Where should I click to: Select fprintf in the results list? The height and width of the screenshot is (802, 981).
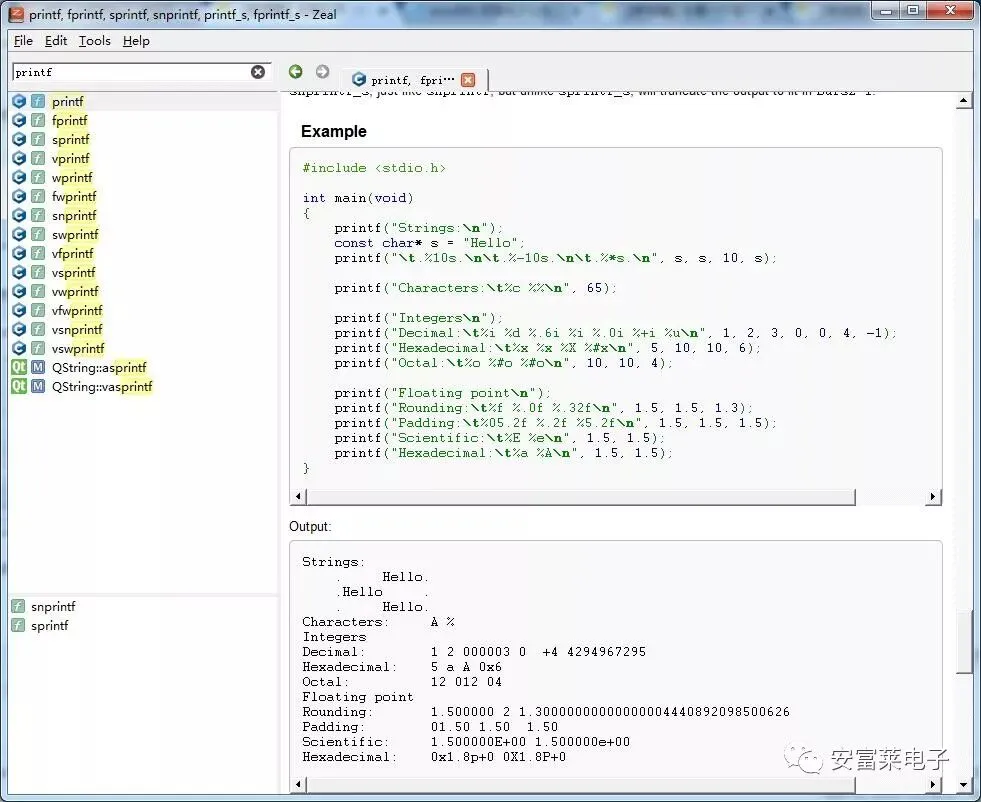(69, 120)
